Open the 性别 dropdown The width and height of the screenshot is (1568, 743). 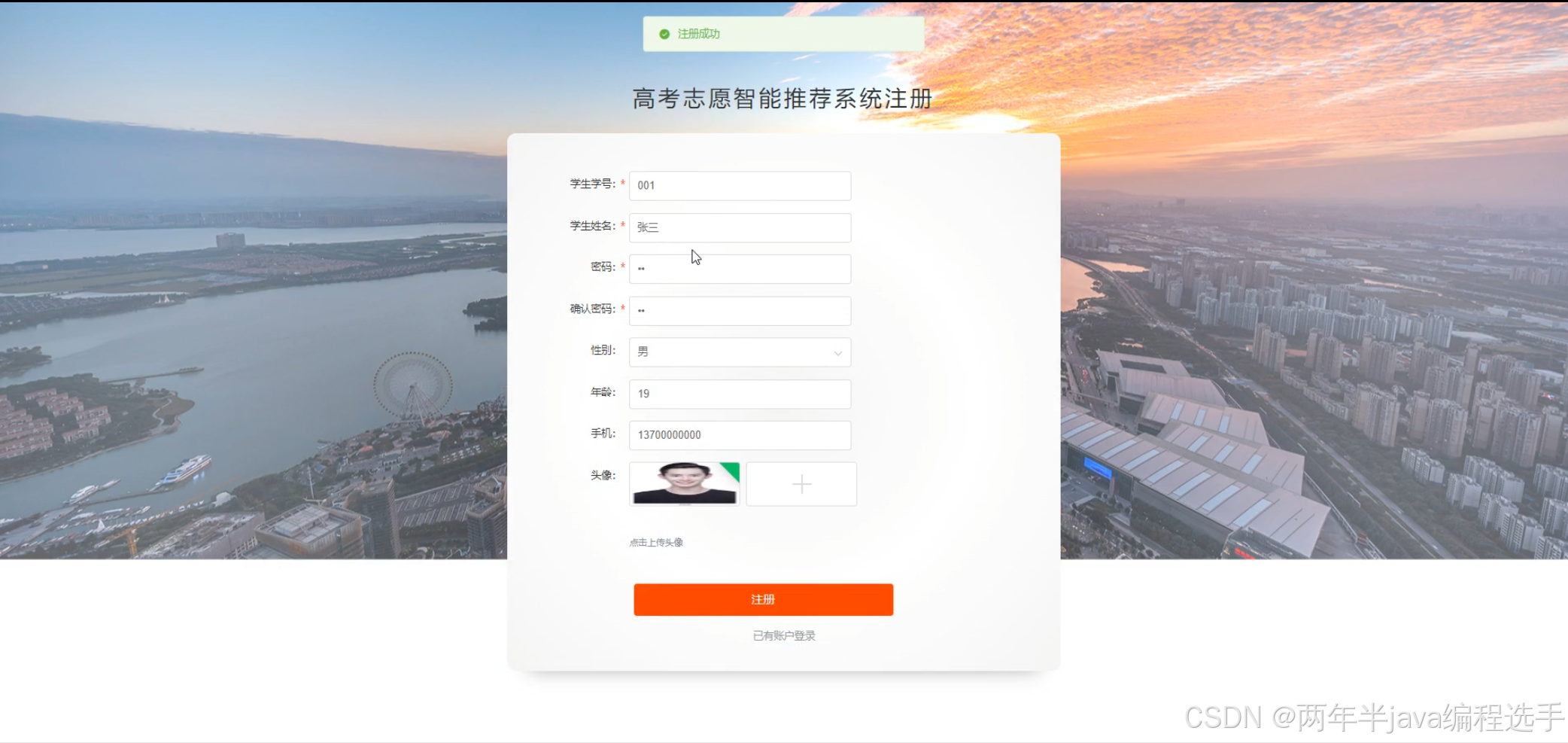[740, 352]
